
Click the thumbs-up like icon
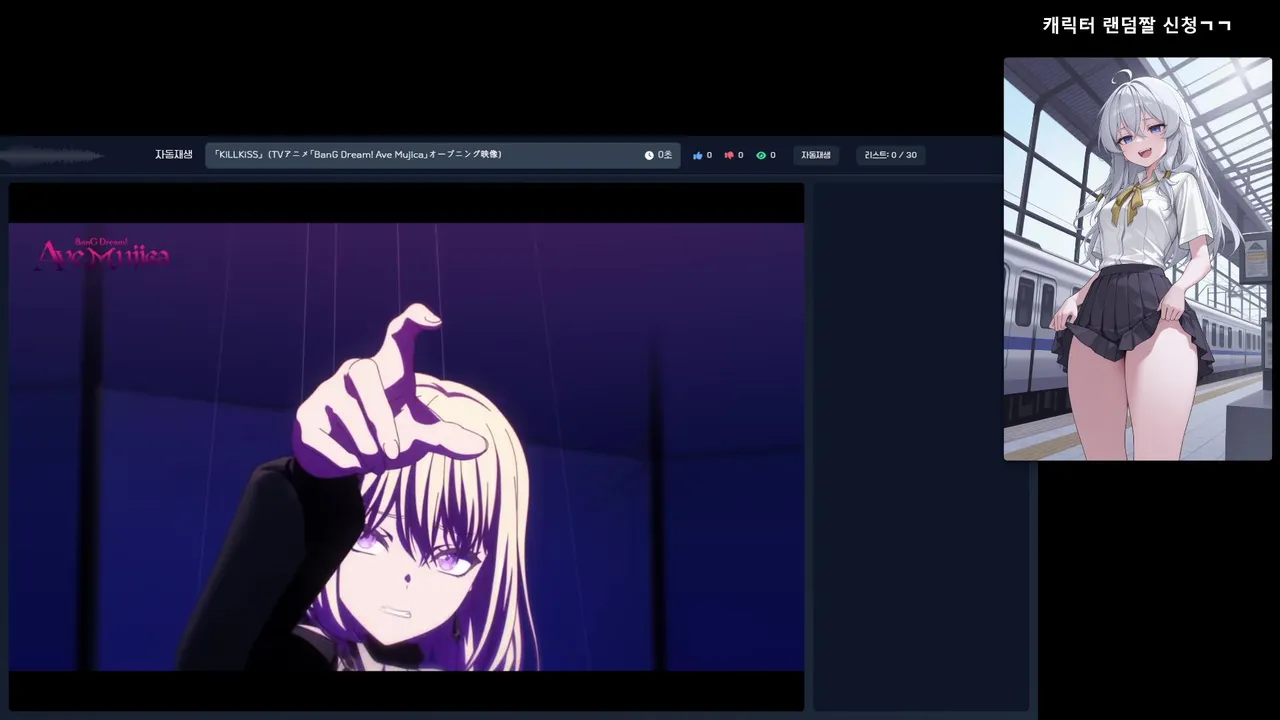point(698,155)
